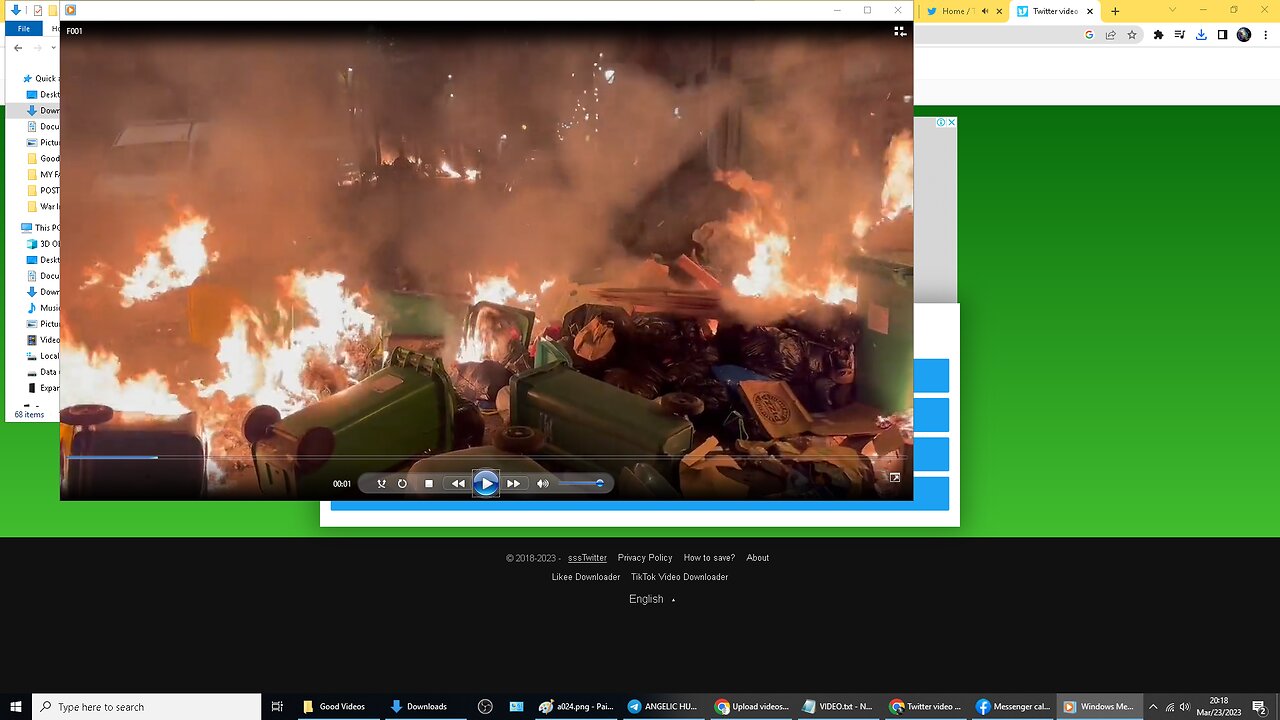Open recent locations dropdown in File Explorer
Image resolution: width=1280 pixels, height=720 pixels.
53,48
